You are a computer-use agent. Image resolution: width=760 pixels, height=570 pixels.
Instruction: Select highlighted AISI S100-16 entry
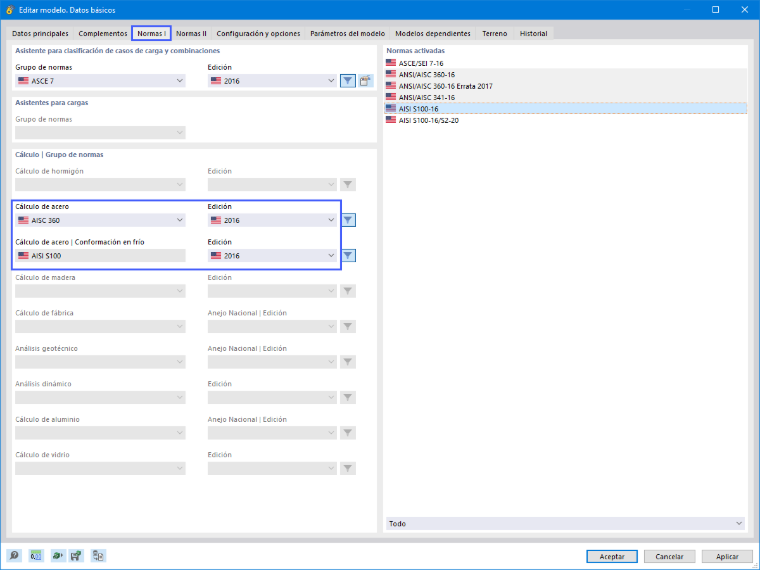pos(566,109)
